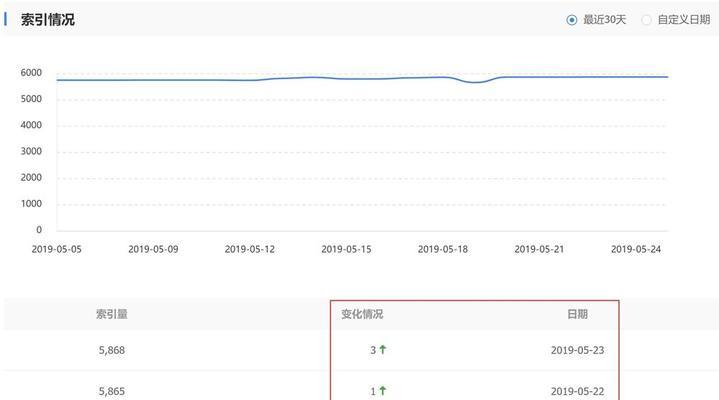Click the 2019-05-21 x-axis label
Image resolution: width=719 pixels, height=400 pixels.
pos(539,249)
